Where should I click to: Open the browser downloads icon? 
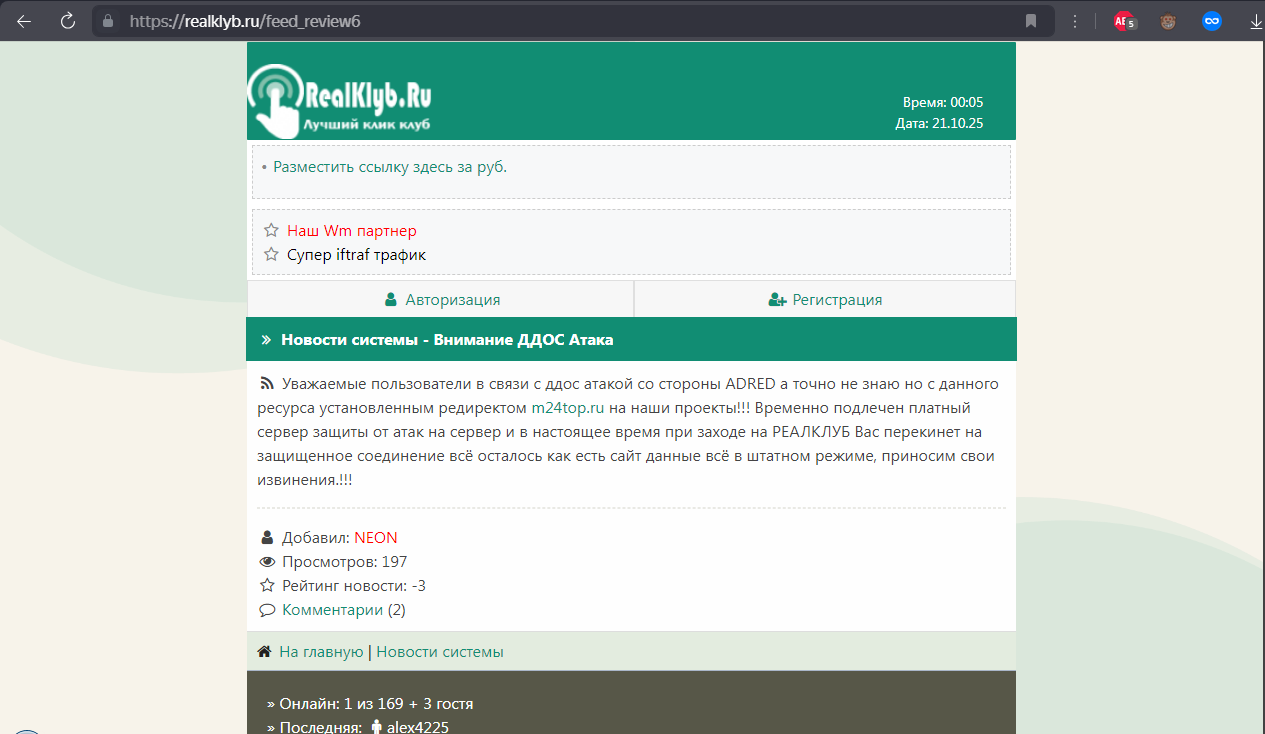coord(1256,21)
